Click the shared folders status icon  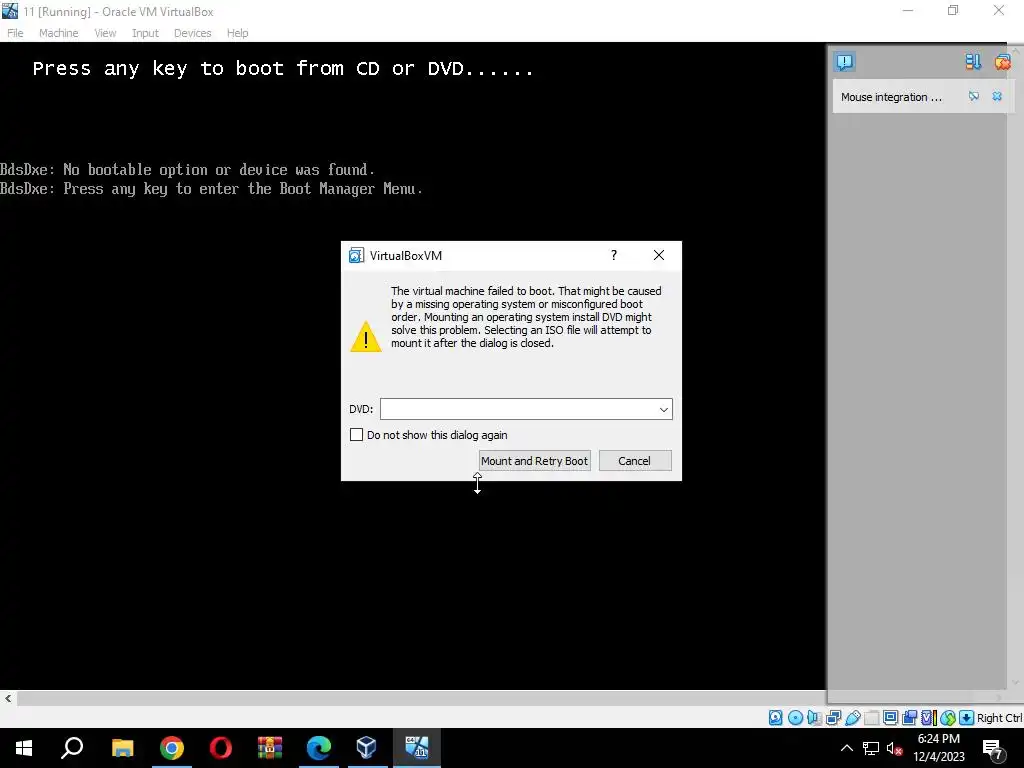[872, 718]
